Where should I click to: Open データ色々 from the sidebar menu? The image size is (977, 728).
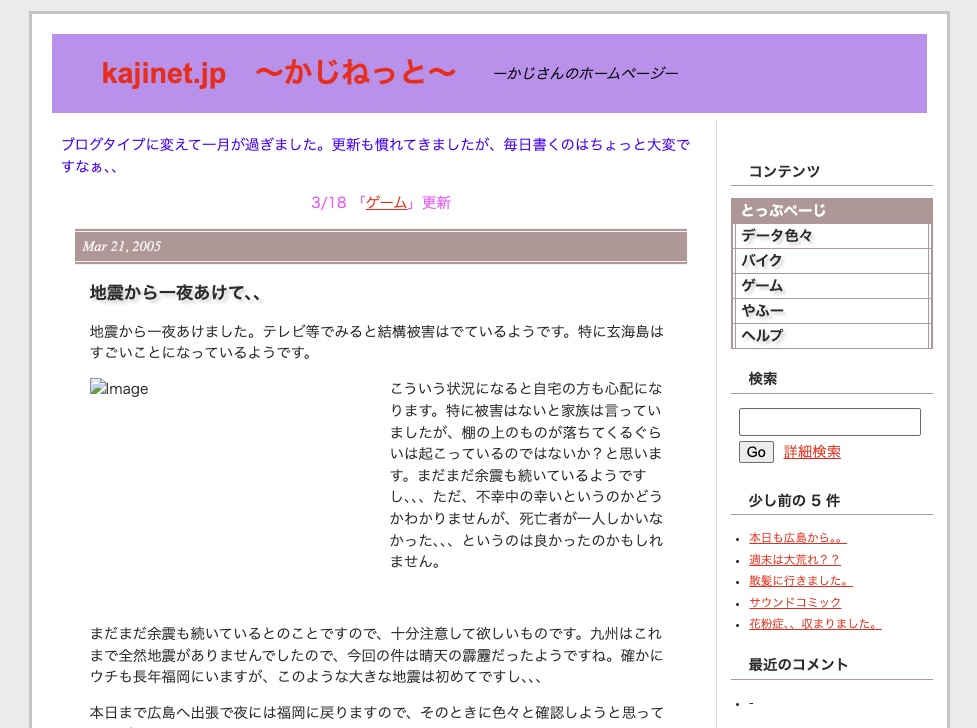tap(777, 236)
